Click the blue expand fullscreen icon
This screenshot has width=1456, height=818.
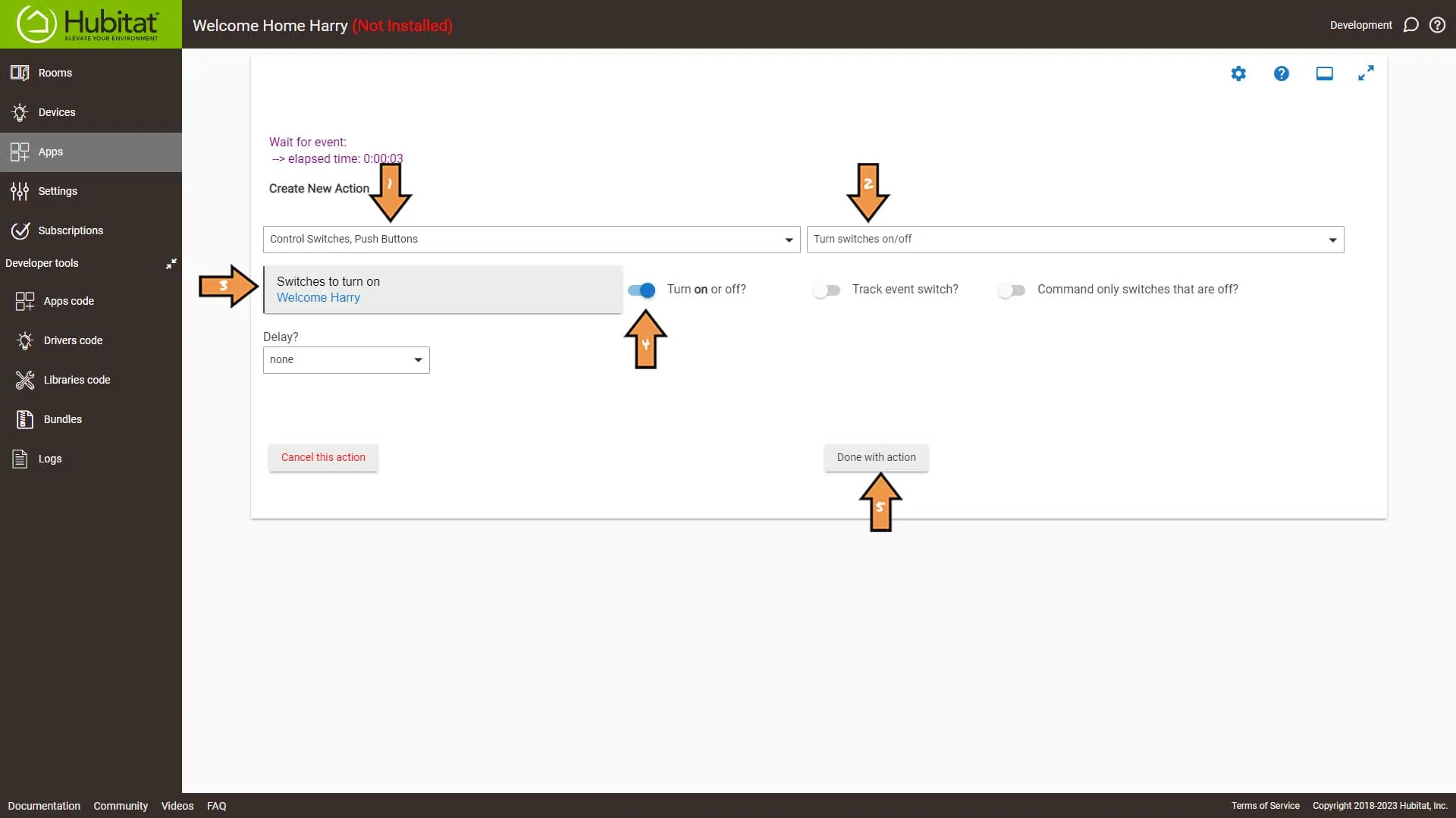[x=1366, y=74]
